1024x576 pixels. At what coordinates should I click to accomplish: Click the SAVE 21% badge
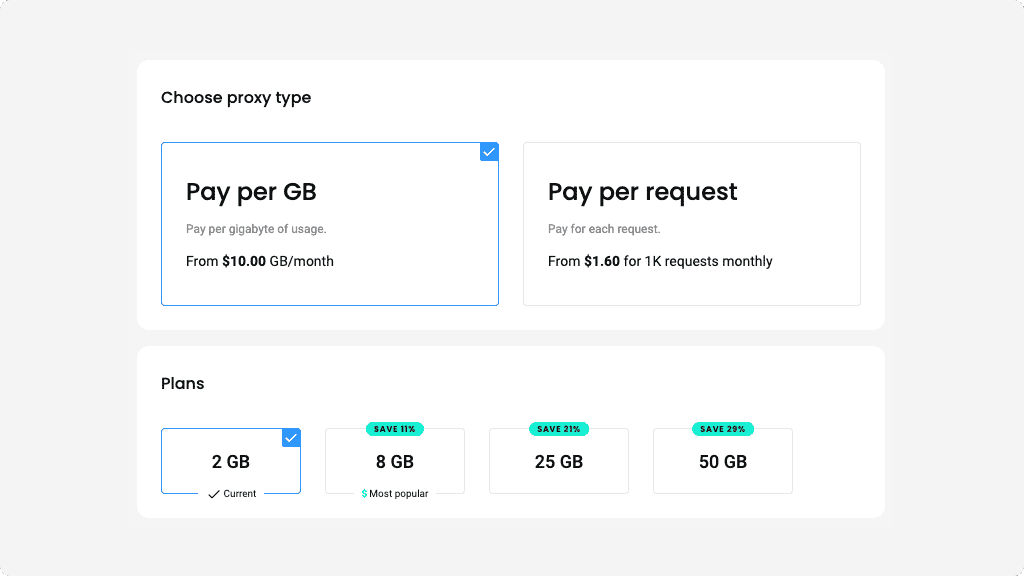pos(559,429)
